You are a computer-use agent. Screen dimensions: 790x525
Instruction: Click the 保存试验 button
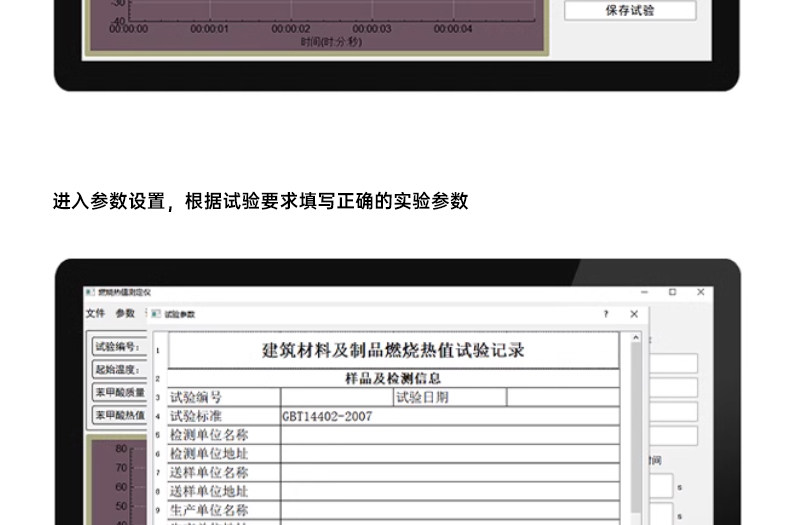[x=630, y=10]
